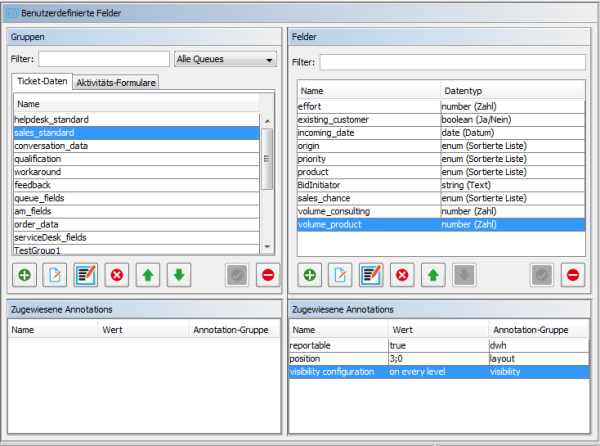The height and width of the screenshot is (446, 600).
Task: Select the helpdesk_standard group row
Action: (x=136, y=119)
